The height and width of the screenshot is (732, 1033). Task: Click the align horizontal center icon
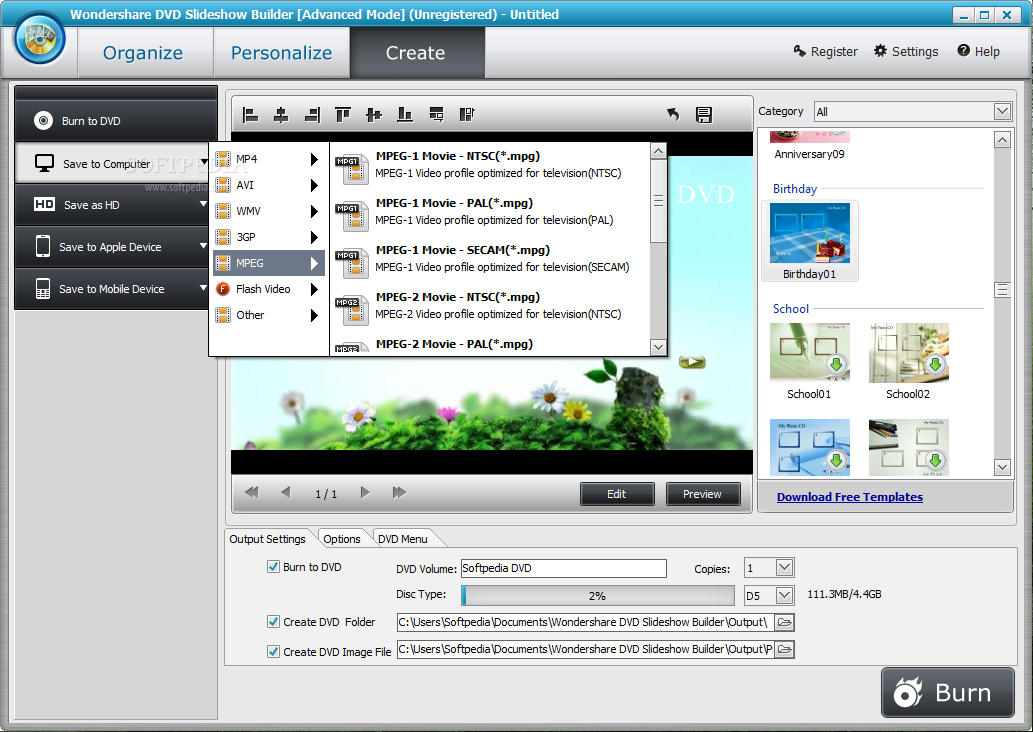click(281, 115)
